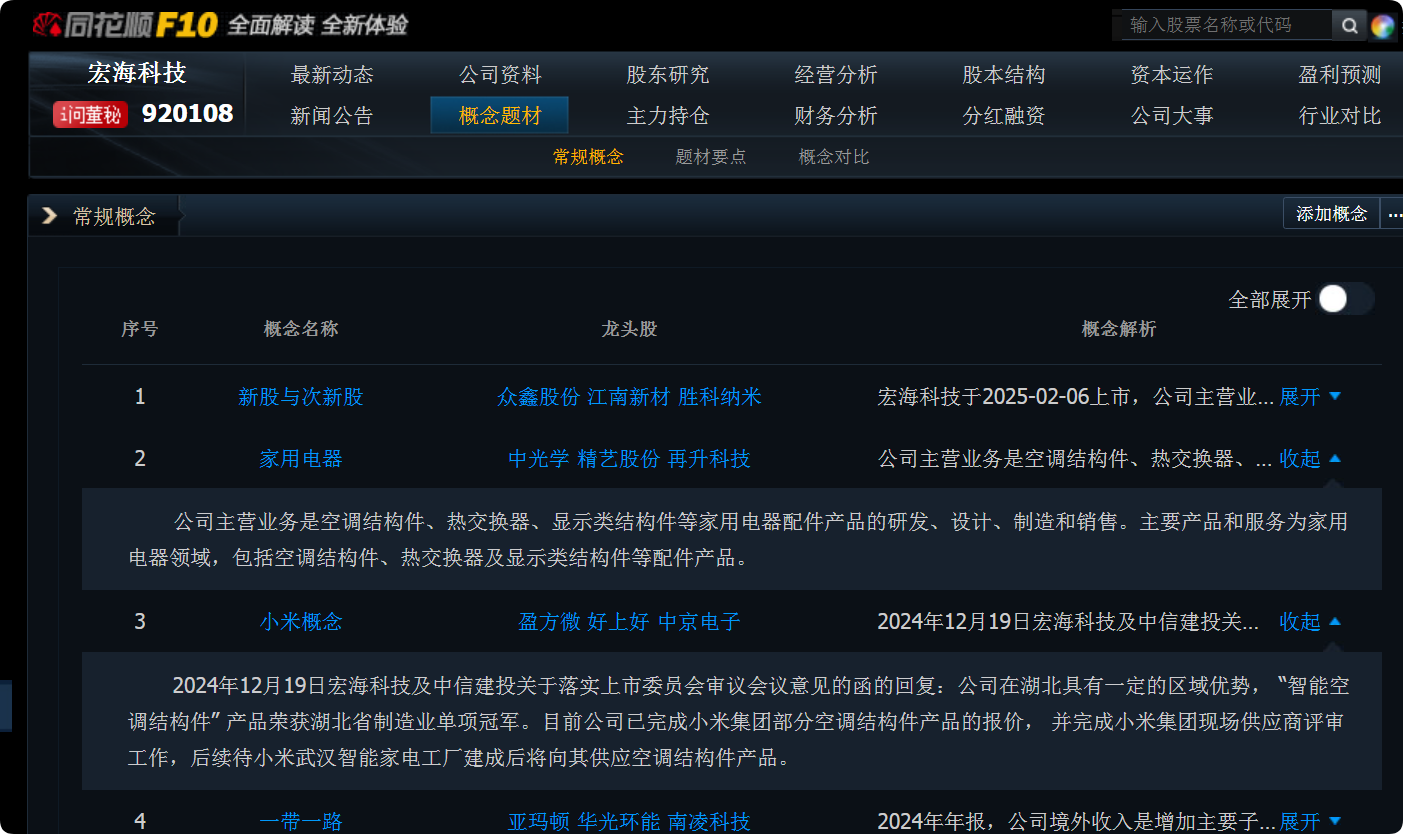Open the more options ellipsis button

tap(1393, 214)
